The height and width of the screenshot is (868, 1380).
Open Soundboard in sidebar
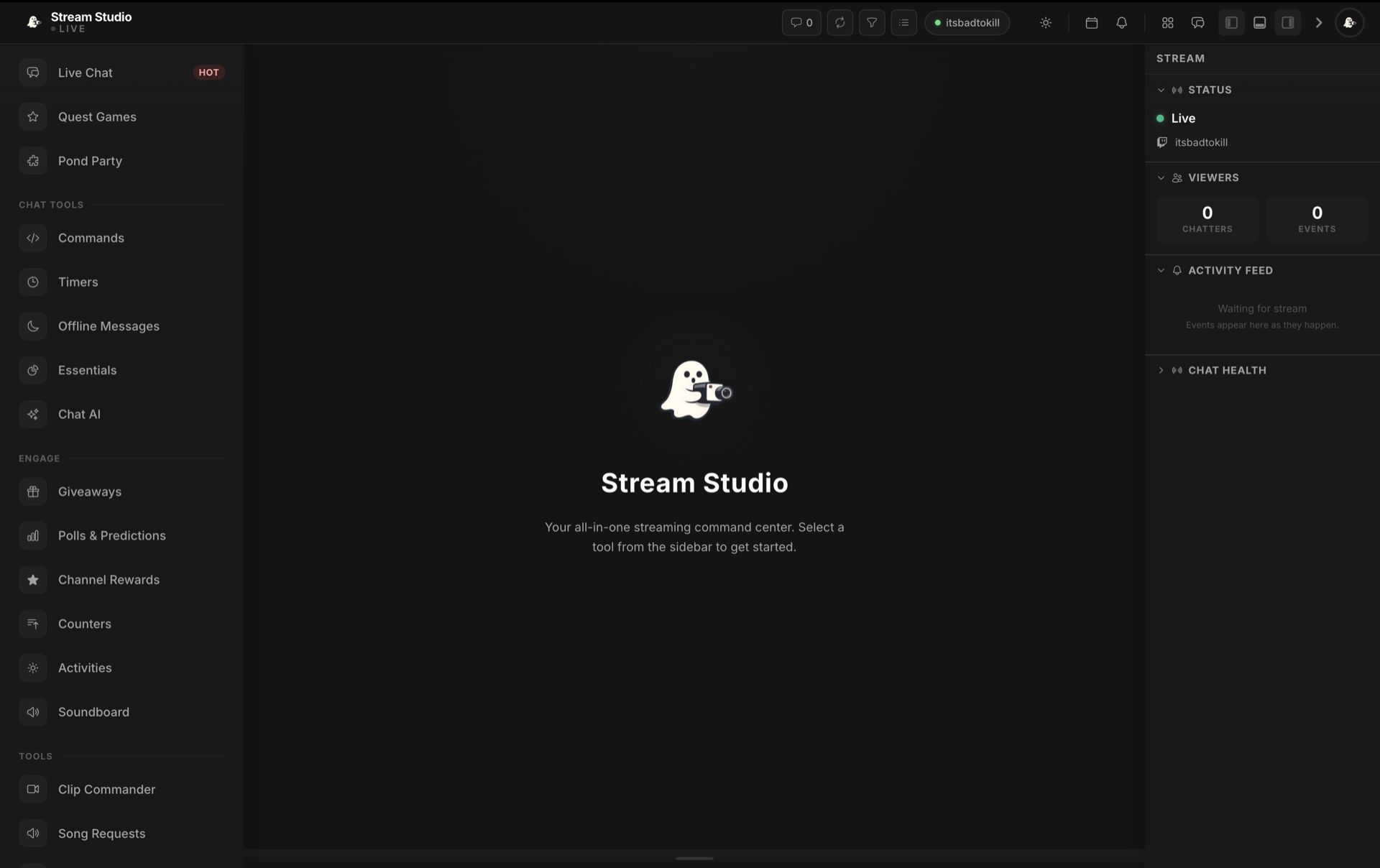(122, 712)
